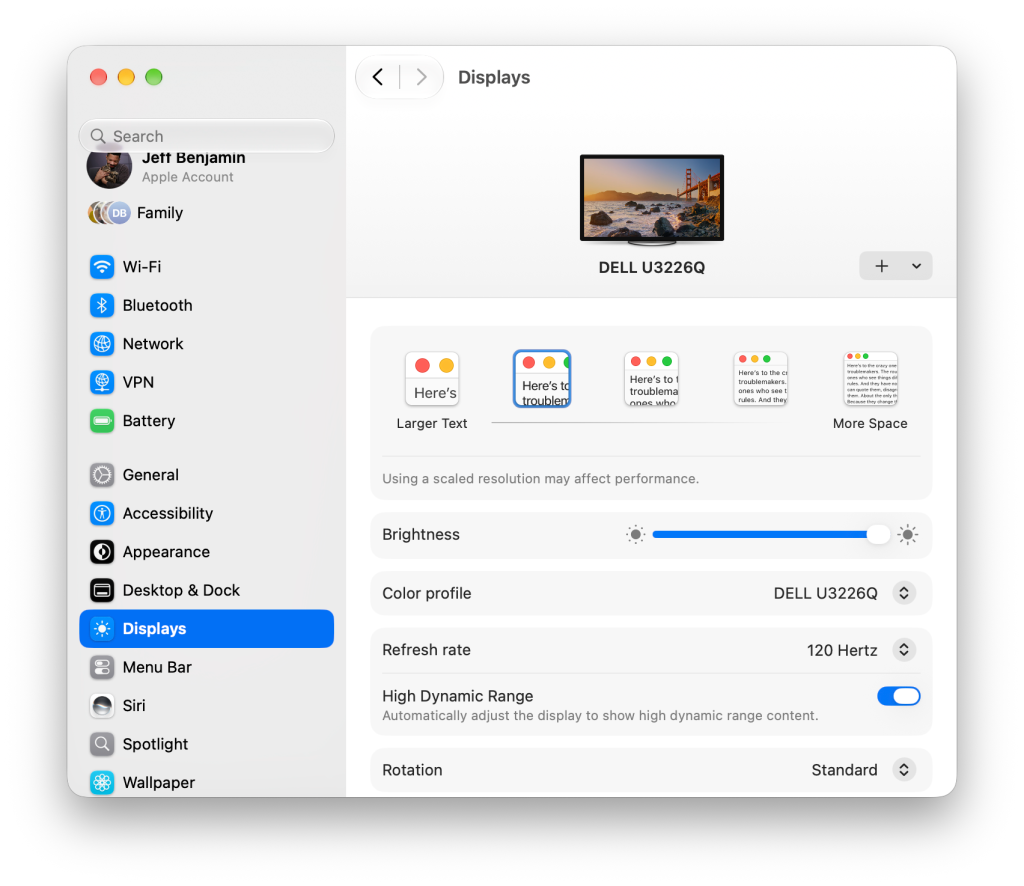Click the Desktop & Dock icon
Image resolution: width=1024 pixels, height=886 pixels.
coord(102,591)
